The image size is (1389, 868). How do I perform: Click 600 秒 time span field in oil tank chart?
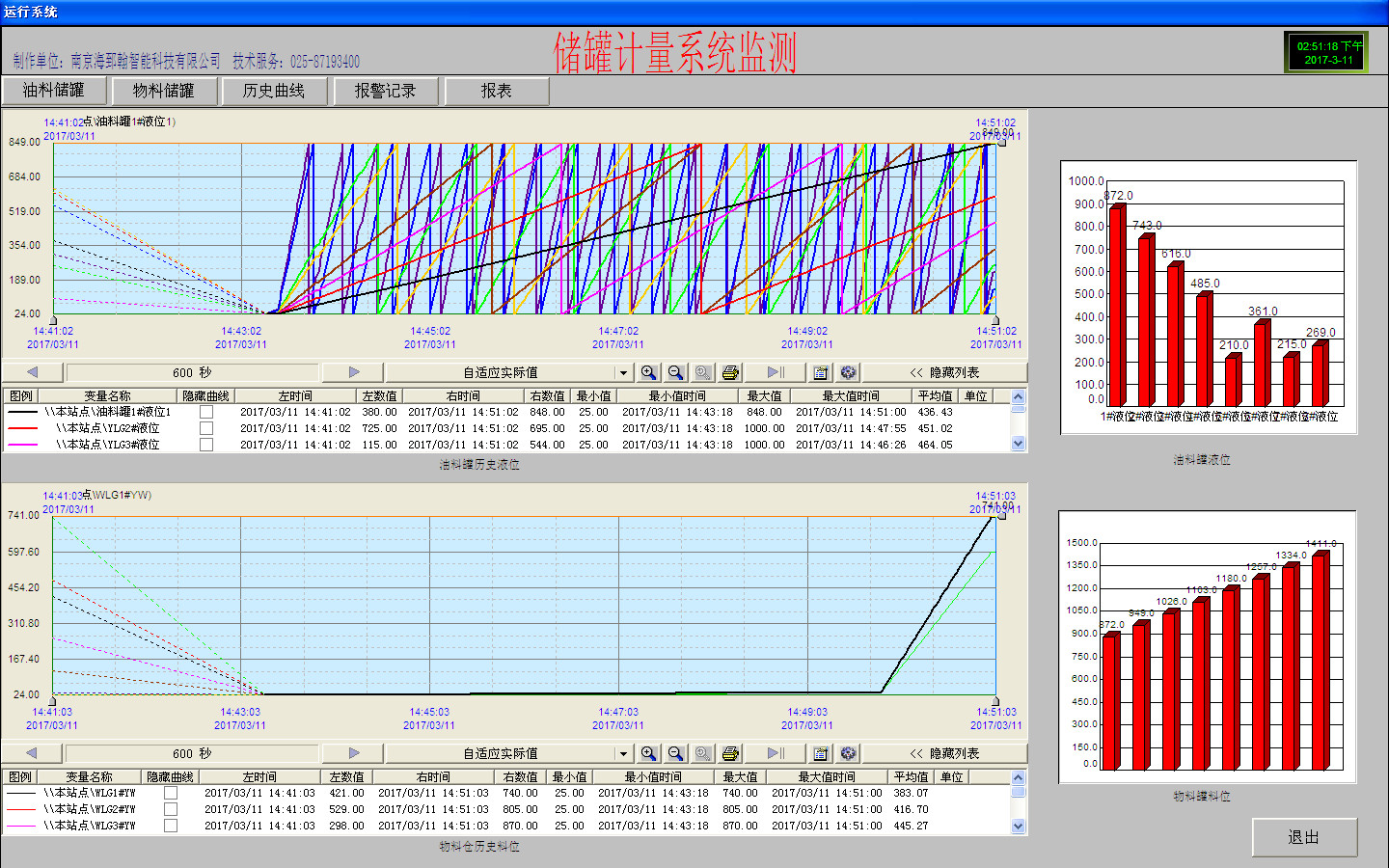(x=192, y=372)
